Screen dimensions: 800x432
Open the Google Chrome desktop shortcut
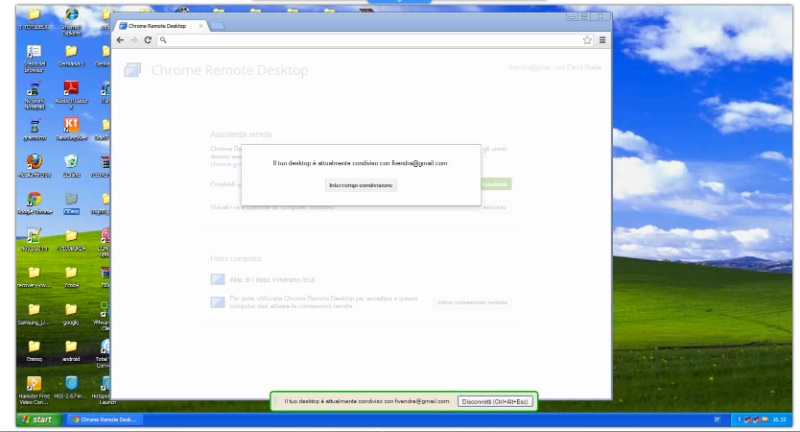34,200
